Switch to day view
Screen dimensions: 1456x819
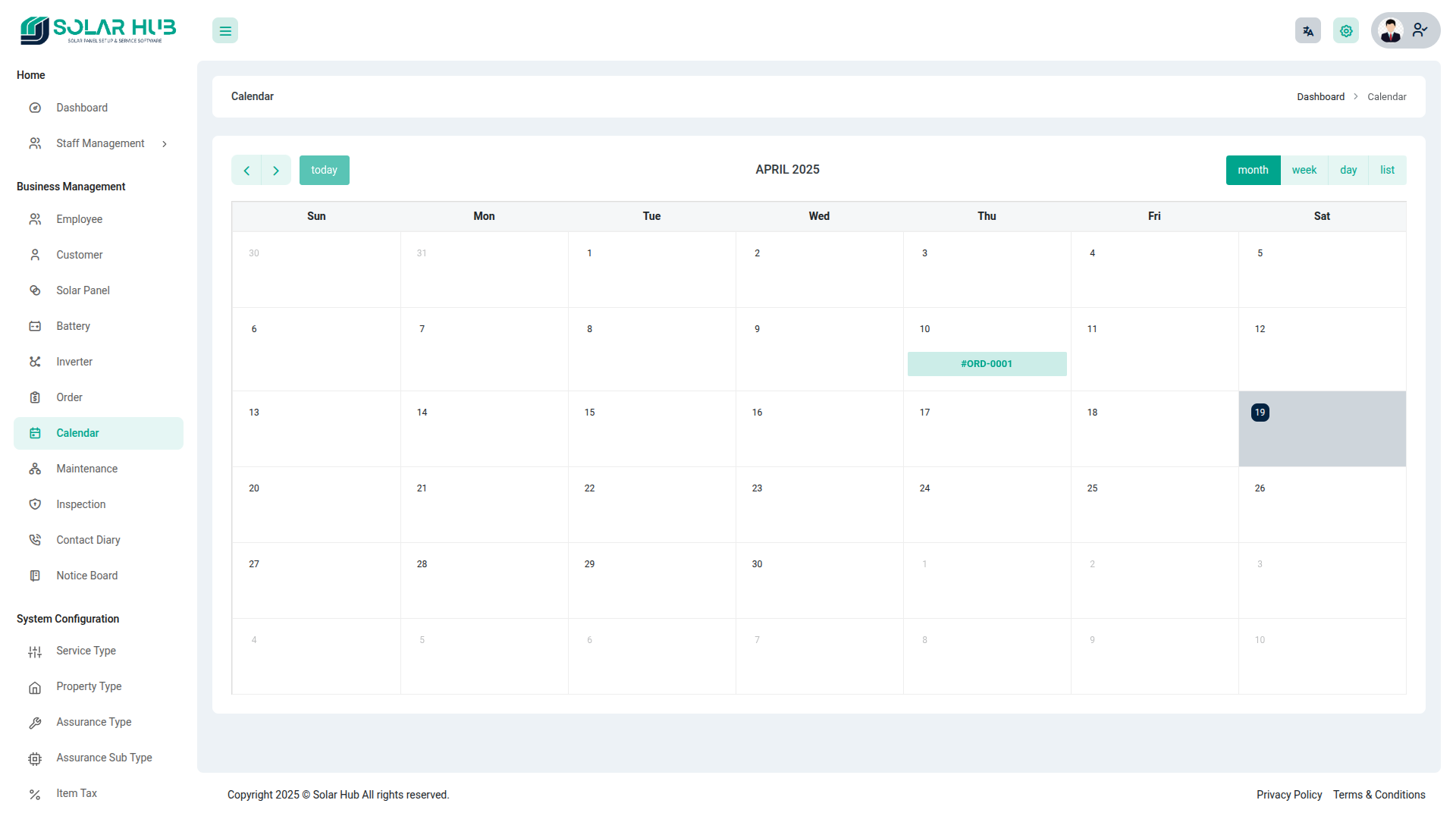click(1348, 171)
